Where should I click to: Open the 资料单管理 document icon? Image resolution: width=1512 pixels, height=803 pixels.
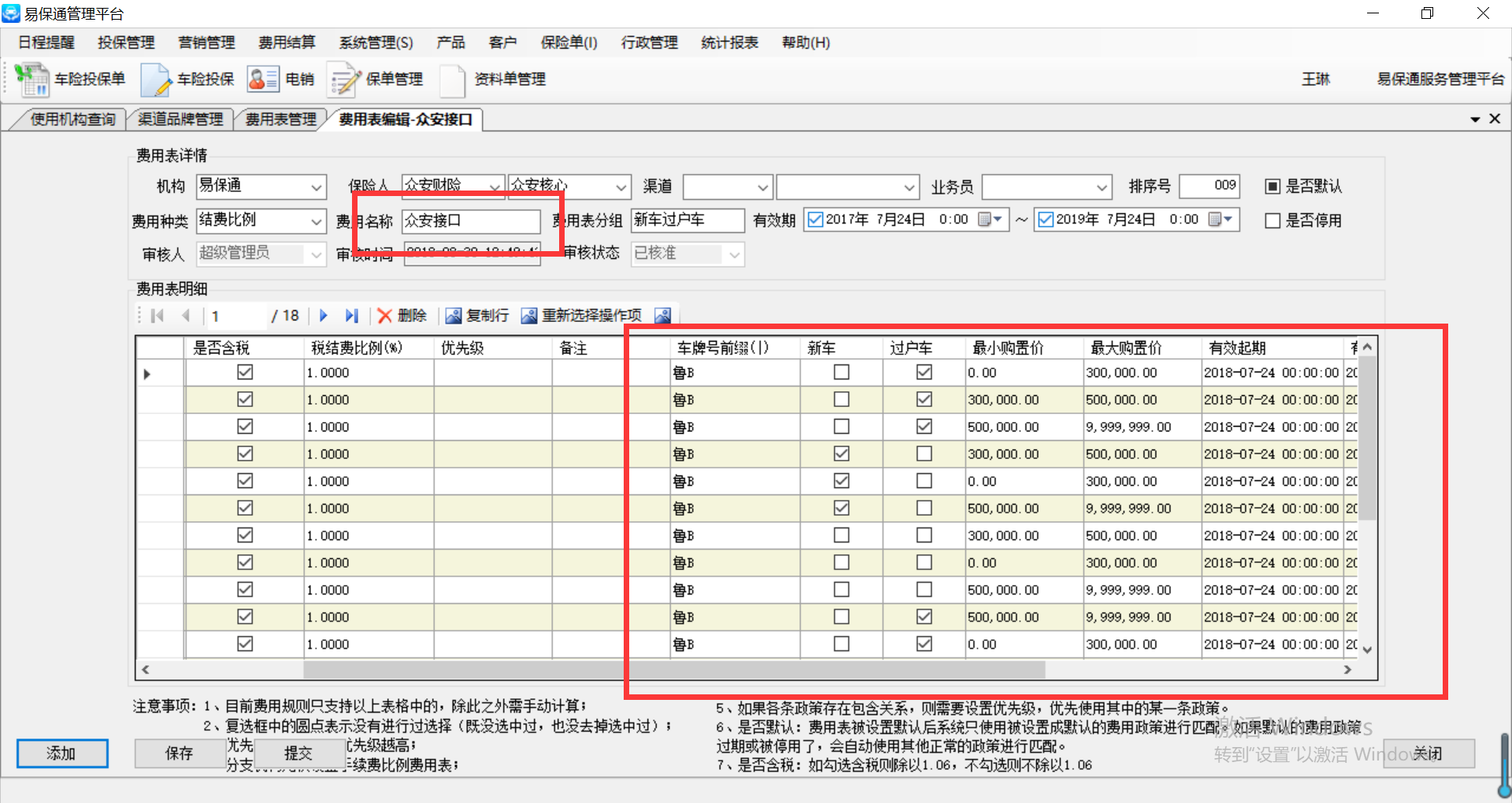453,80
